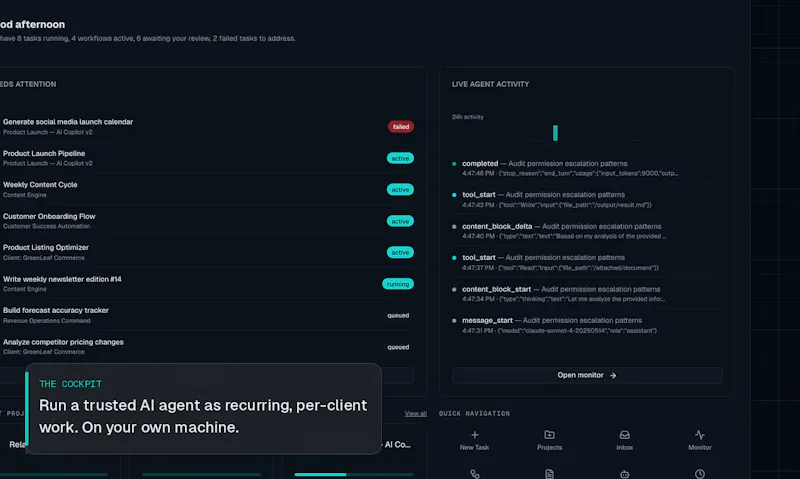Click active badge for Customer Onboarding Flow

pyautogui.click(x=400, y=221)
